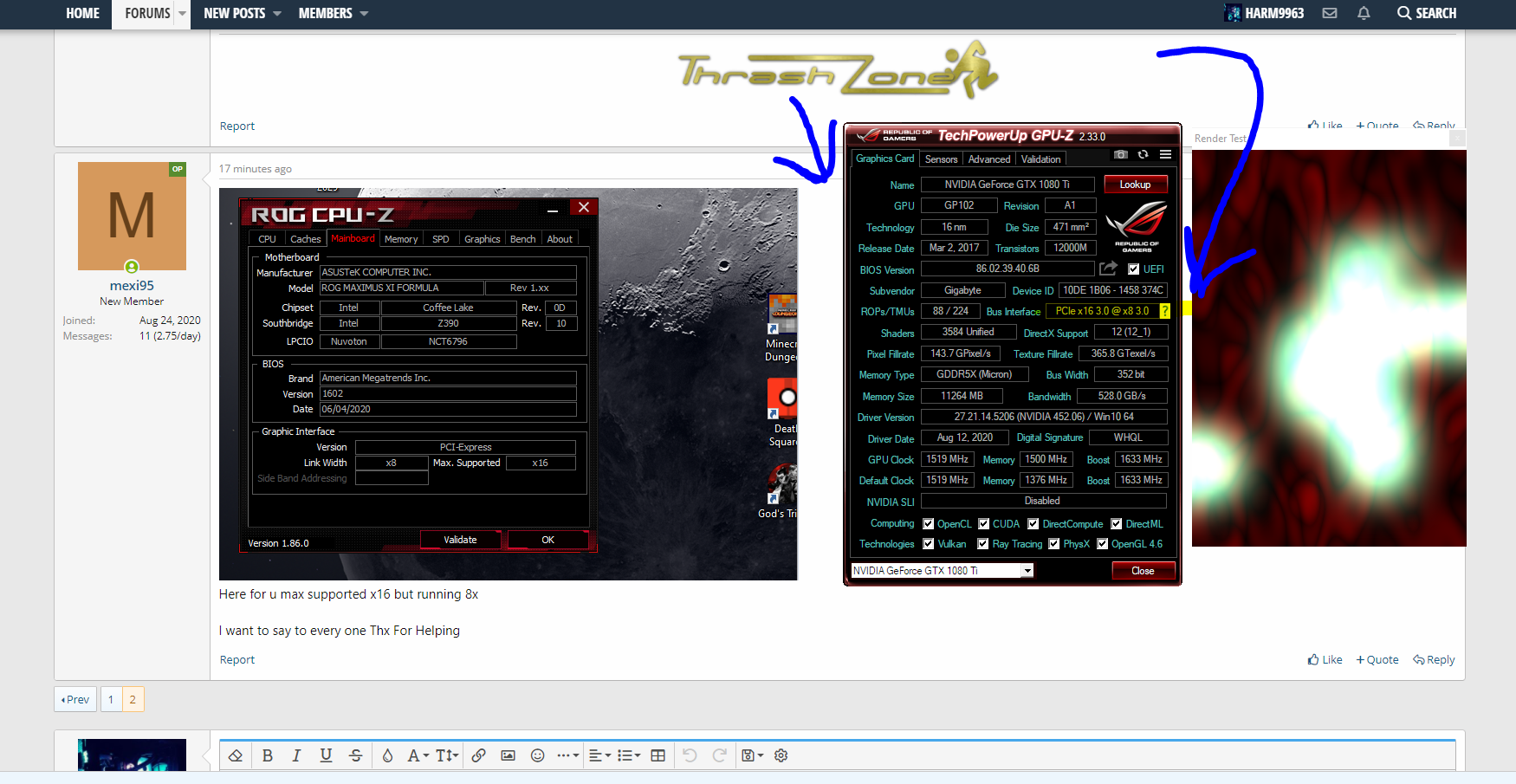Screen dimensions: 1516x784
Task: Click the editor settings gear icon
Action: (781, 755)
